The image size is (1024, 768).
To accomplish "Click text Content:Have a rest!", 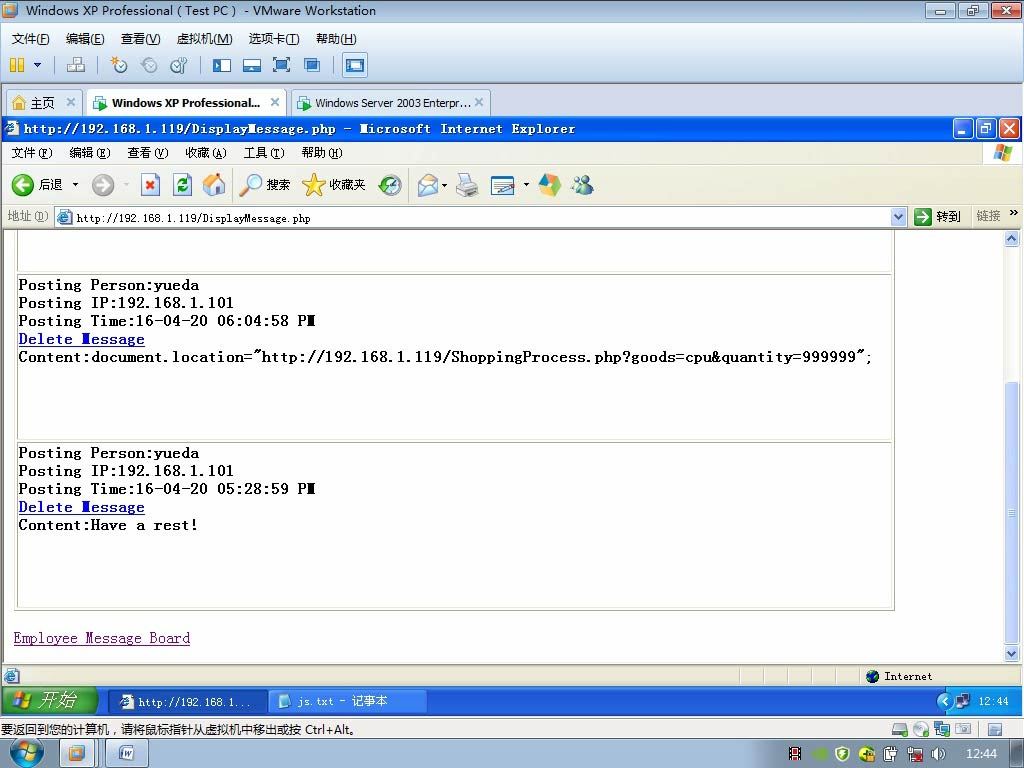I will [108, 525].
